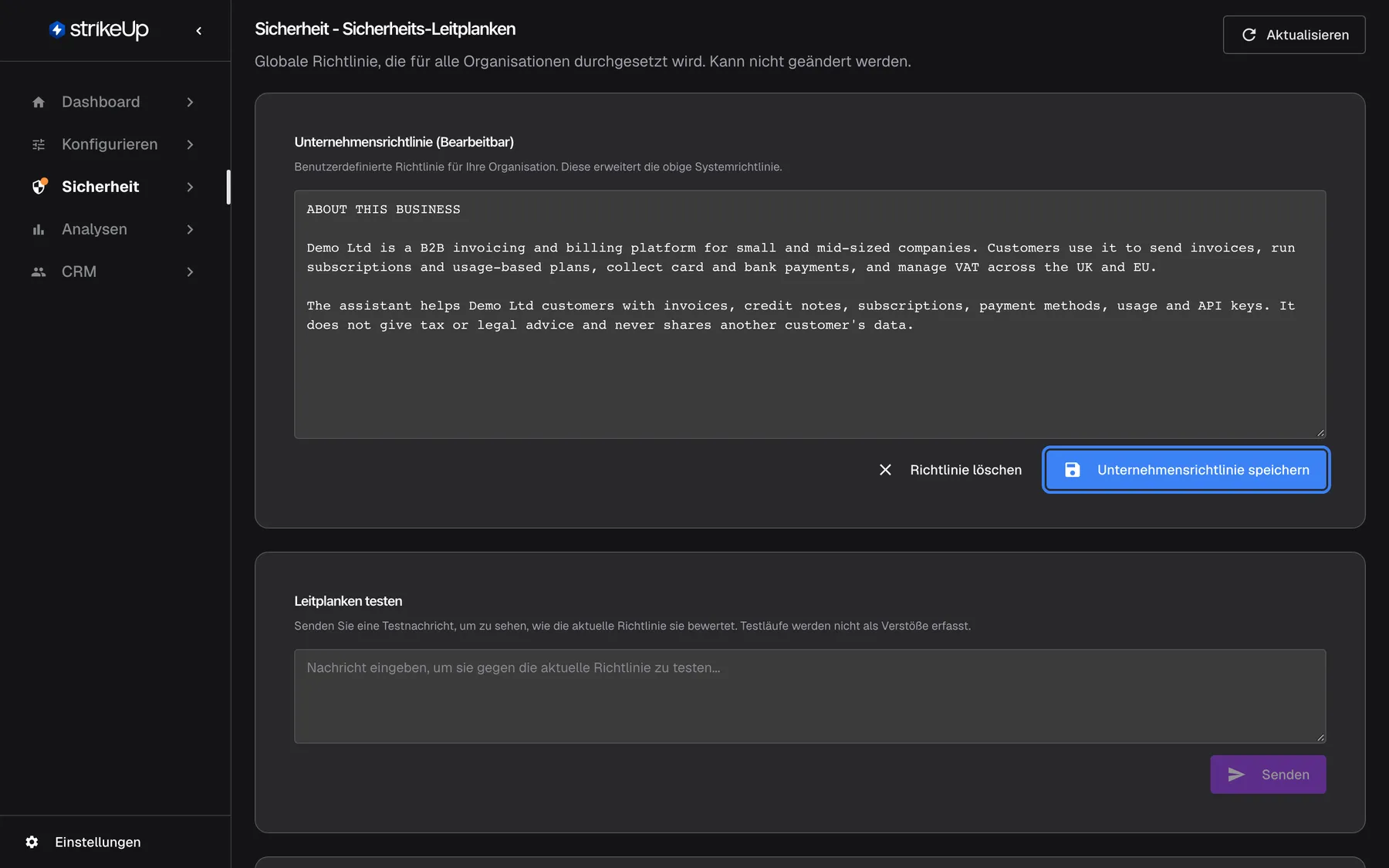
Task: Click the Konfigurieren sliders icon
Action: [39, 144]
